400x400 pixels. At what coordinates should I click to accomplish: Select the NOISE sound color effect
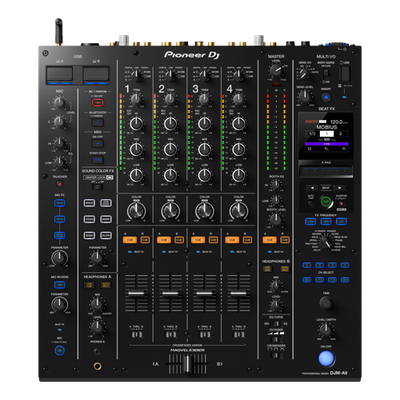pos(89,235)
